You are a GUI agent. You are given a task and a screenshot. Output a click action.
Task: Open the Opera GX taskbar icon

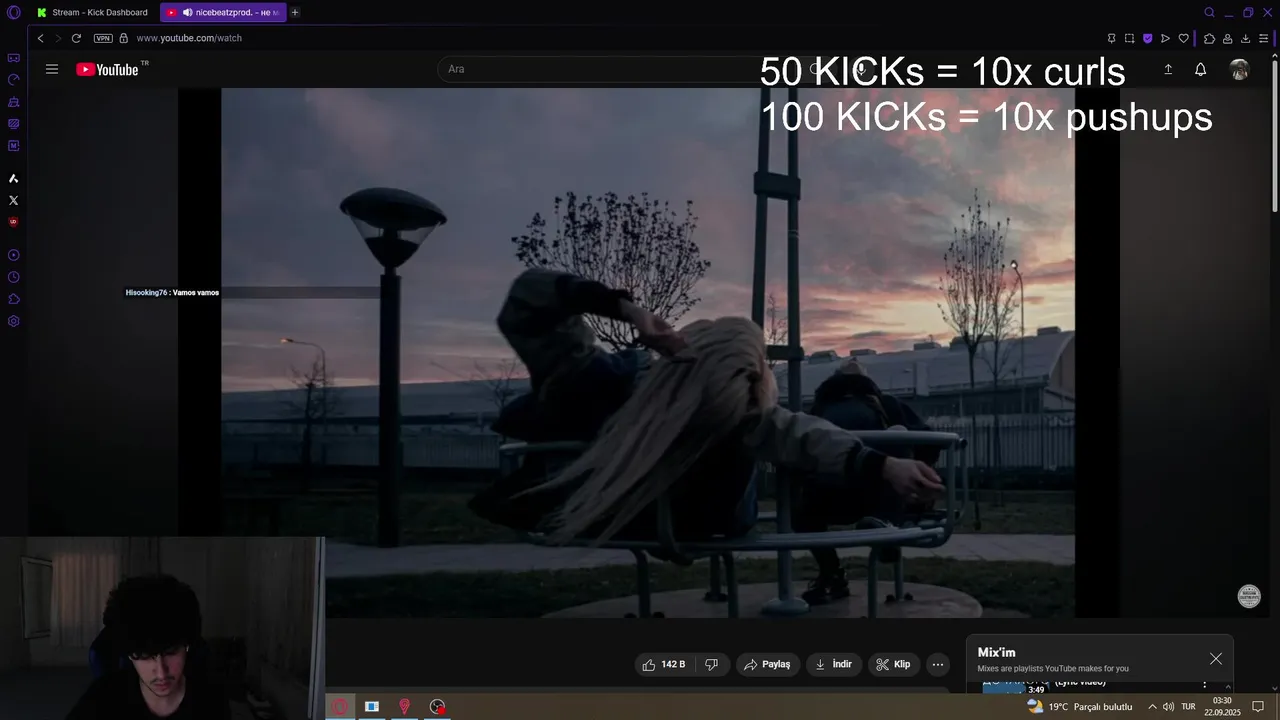pyautogui.click(x=339, y=707)
